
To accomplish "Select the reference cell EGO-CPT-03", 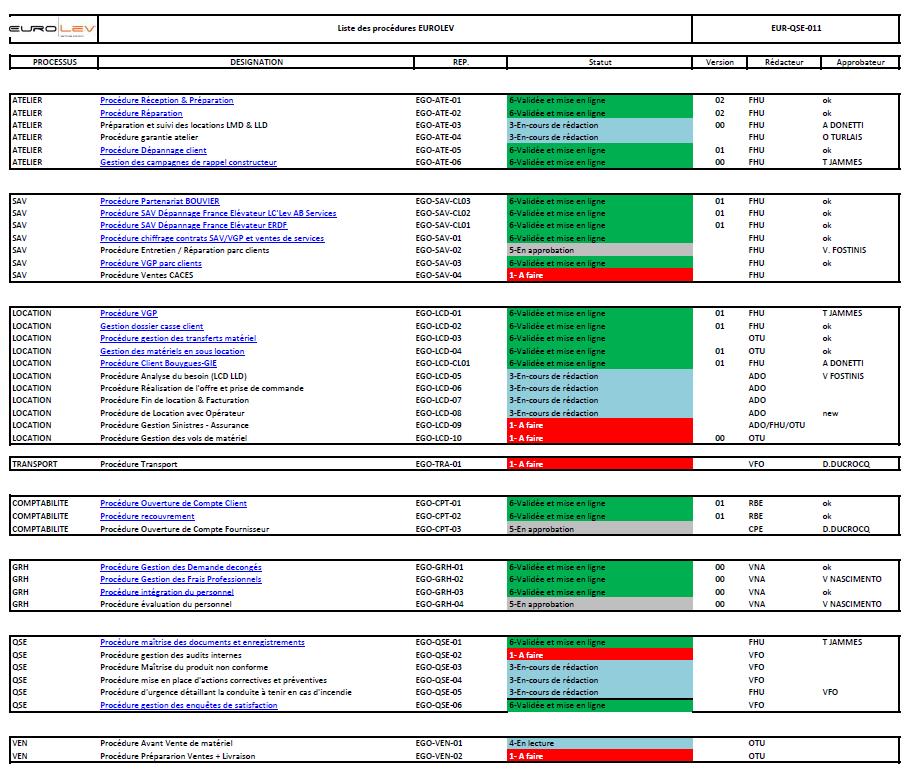I will pyautogui.click(x=439, y=529).
